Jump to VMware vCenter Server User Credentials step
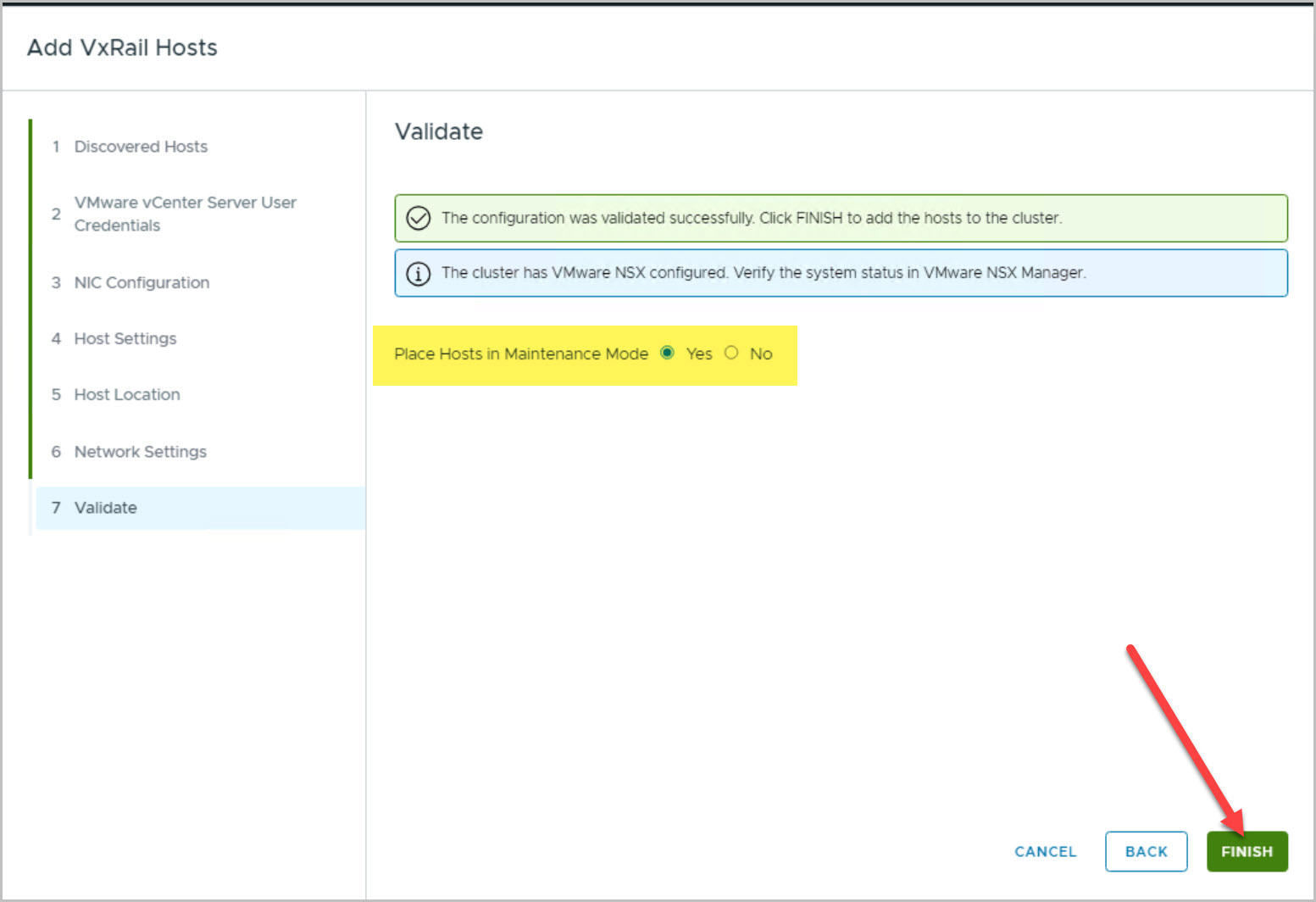Image resolution: width=1316 pixels, height=902 pixels. [x=185, y=214]
